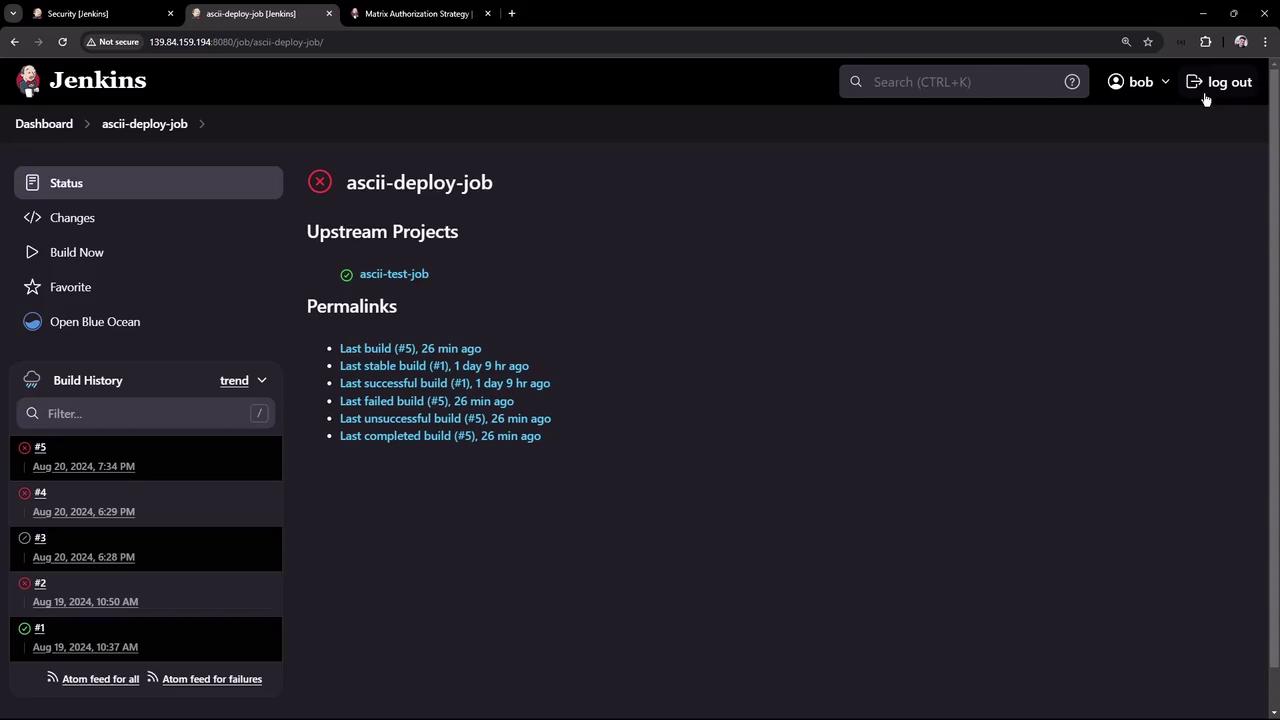Click the RSS icon for Atom feed for all
Viewport: 1280px width, 720px height.
(x=53, y=677)
